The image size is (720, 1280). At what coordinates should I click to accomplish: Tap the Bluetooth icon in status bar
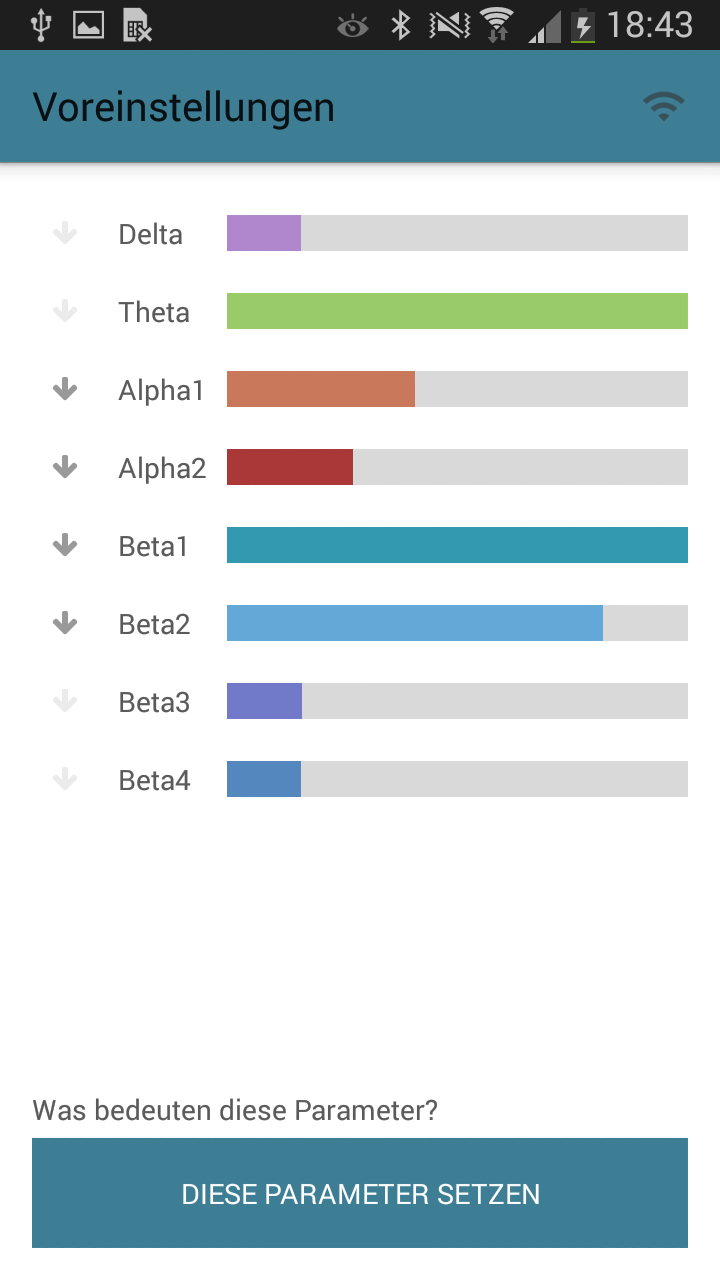(x=401, y=25)
